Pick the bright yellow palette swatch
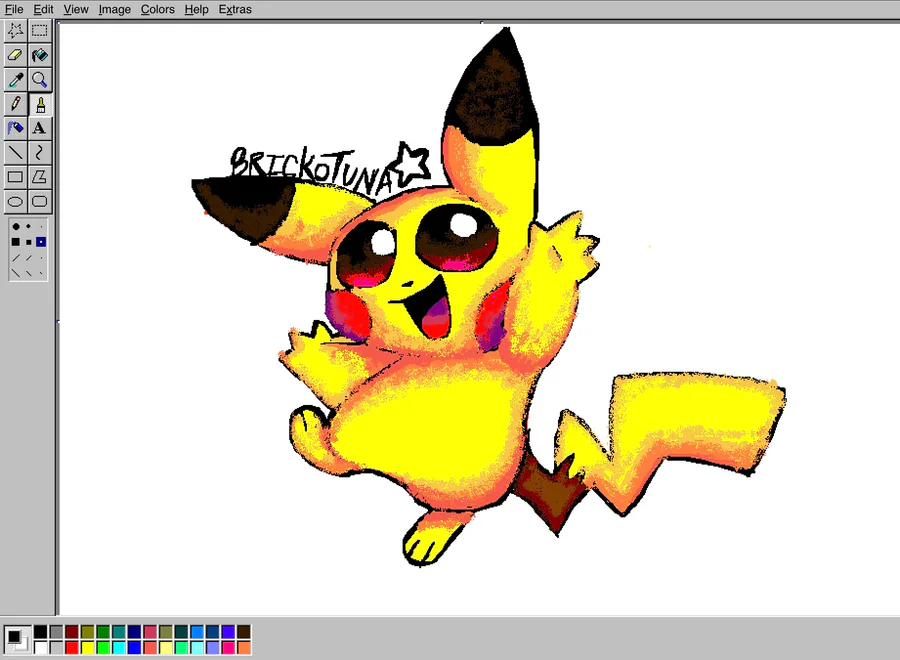900x660 pixels. (87, 648)
